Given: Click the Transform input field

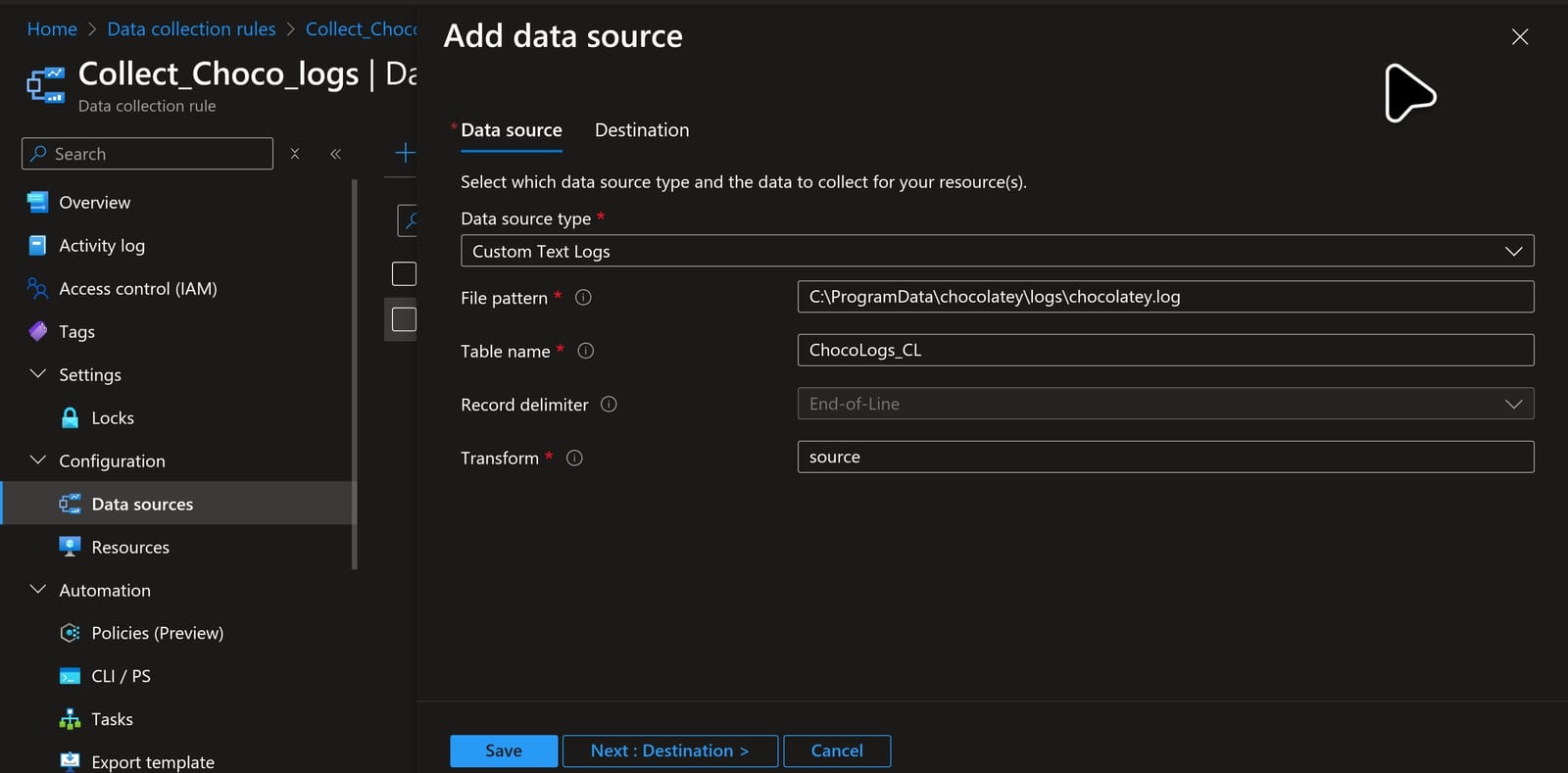Looking at the screenshot, I should click(x=1166, y=457).
